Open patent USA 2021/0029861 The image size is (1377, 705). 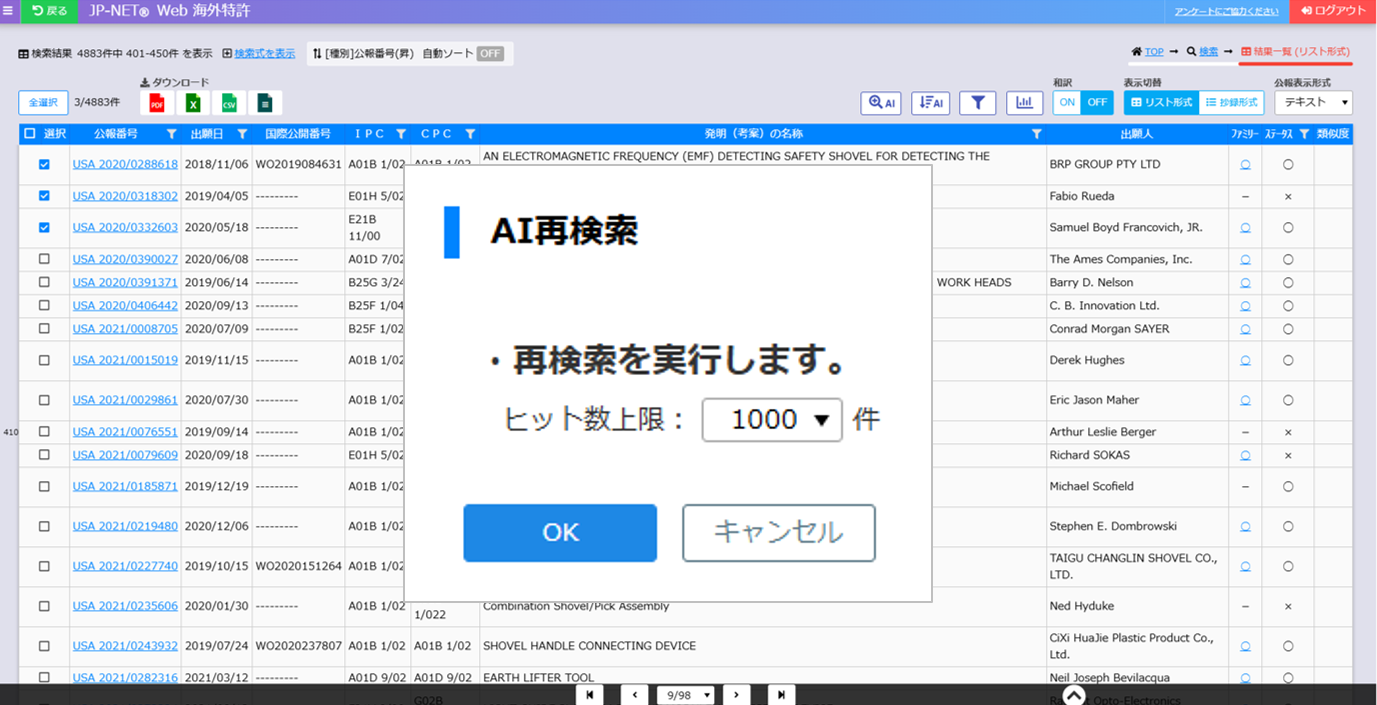pos(125,400)
